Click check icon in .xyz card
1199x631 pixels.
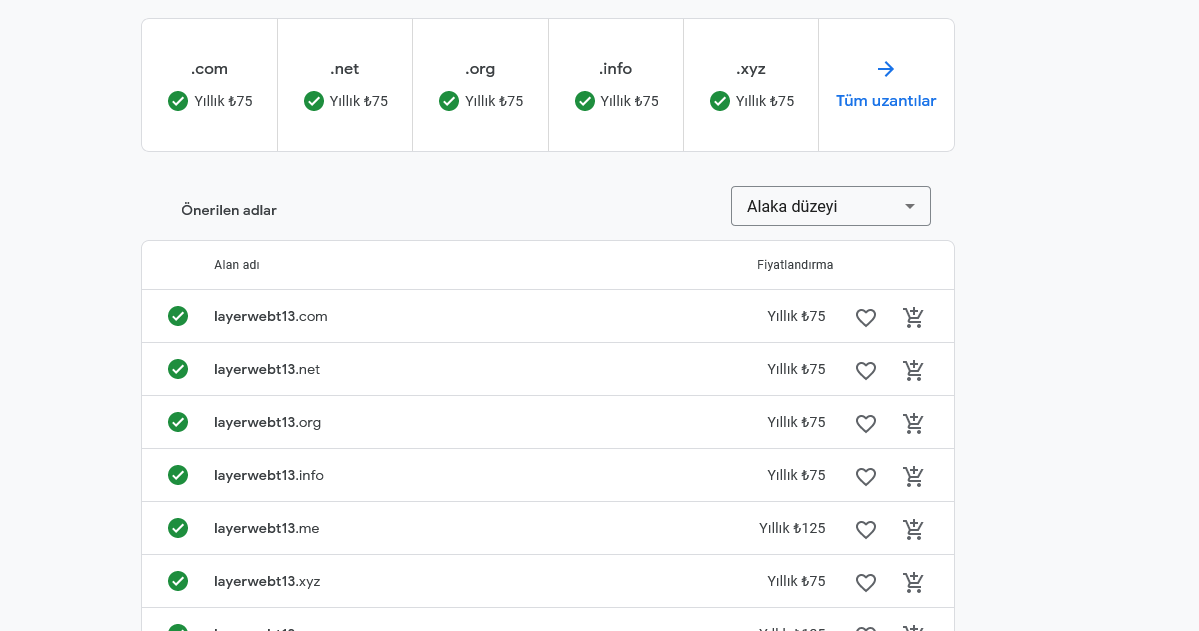point(720,101)
